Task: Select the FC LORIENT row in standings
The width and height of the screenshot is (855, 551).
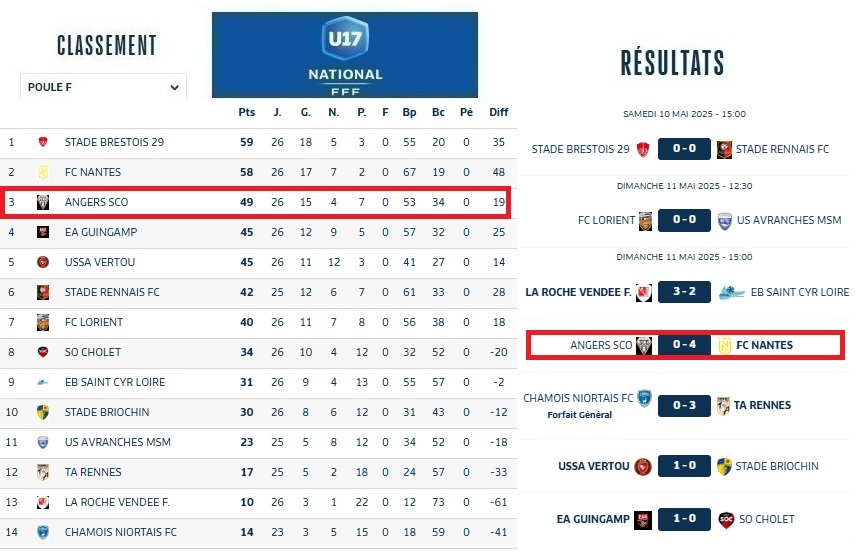Action: coord(94,322)
